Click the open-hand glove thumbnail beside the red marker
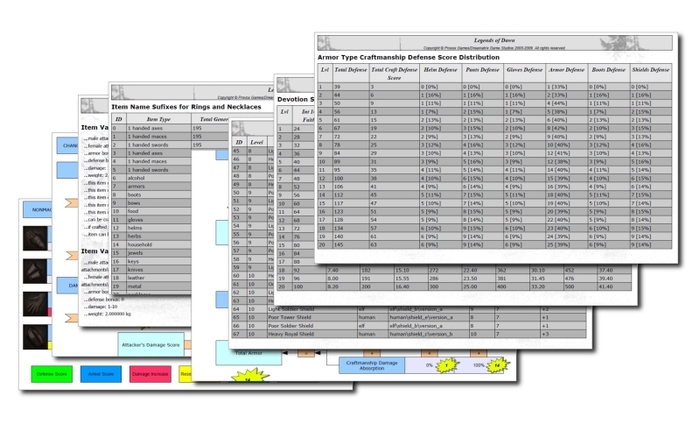700x438 pixels. [35, 304]
